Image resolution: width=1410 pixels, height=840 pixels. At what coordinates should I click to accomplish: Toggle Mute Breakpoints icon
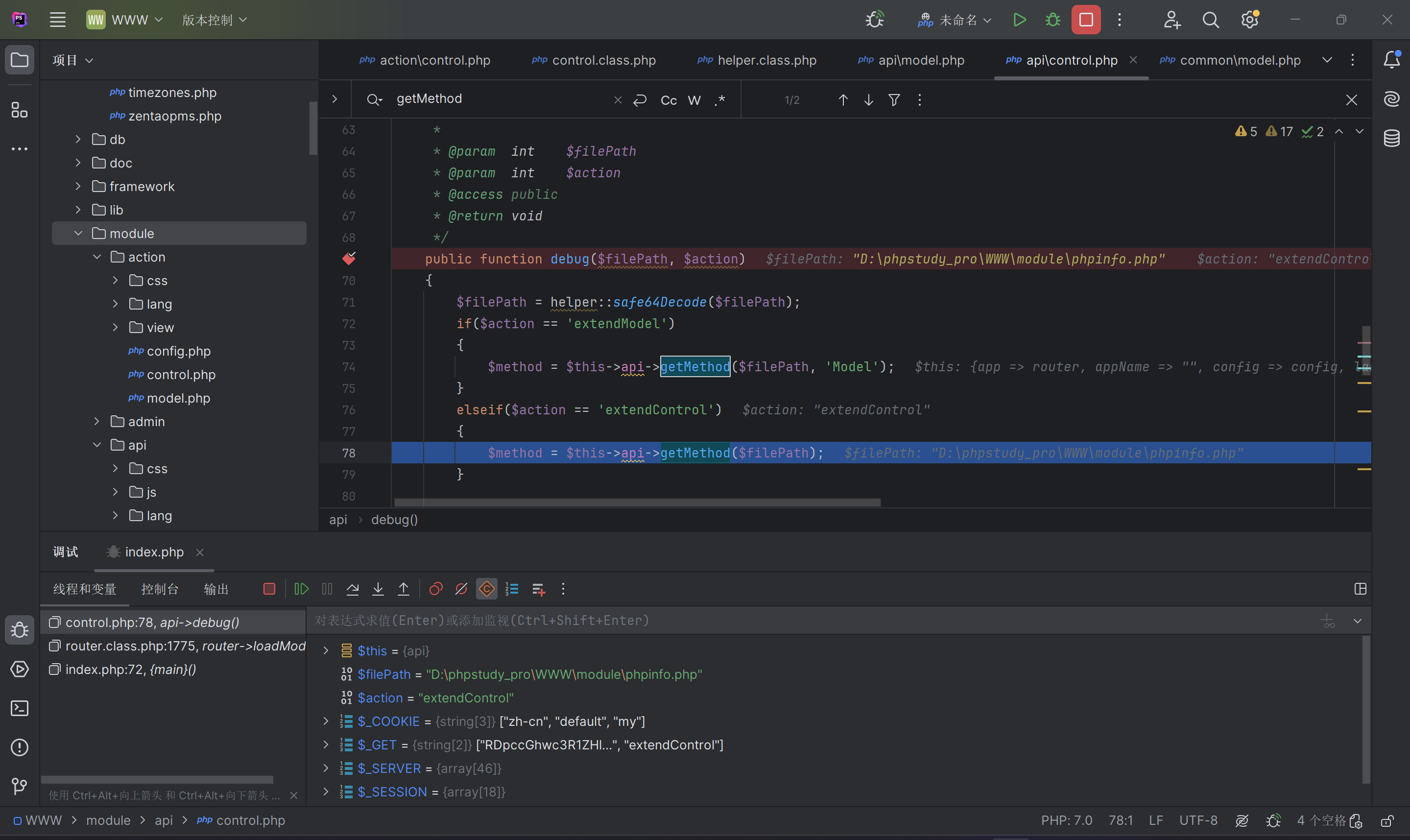tap(461, 589)
